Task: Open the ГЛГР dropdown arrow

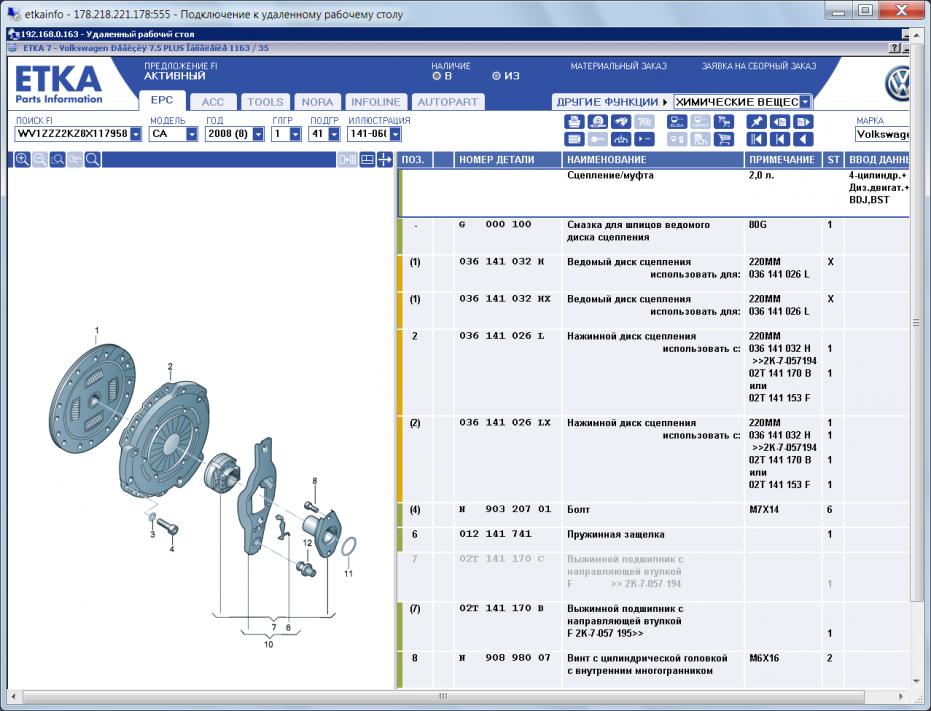Action: tap(296, 134)
